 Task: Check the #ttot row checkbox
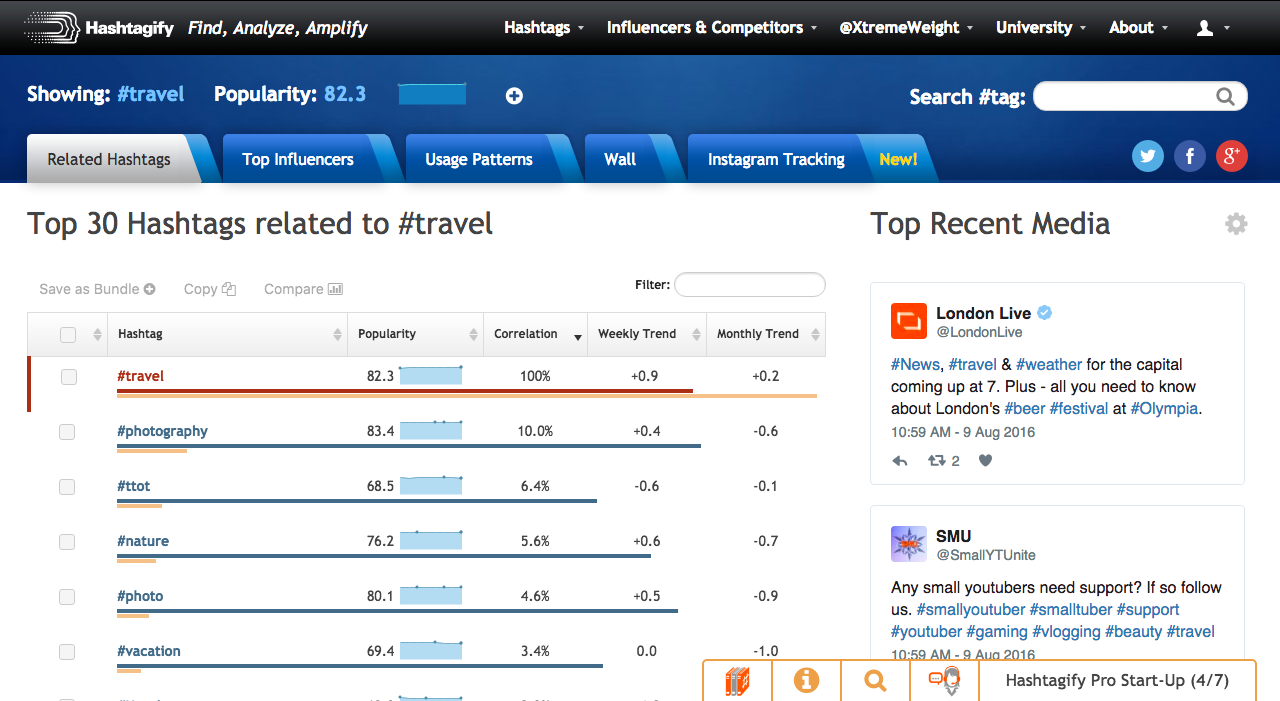point(67,487)
